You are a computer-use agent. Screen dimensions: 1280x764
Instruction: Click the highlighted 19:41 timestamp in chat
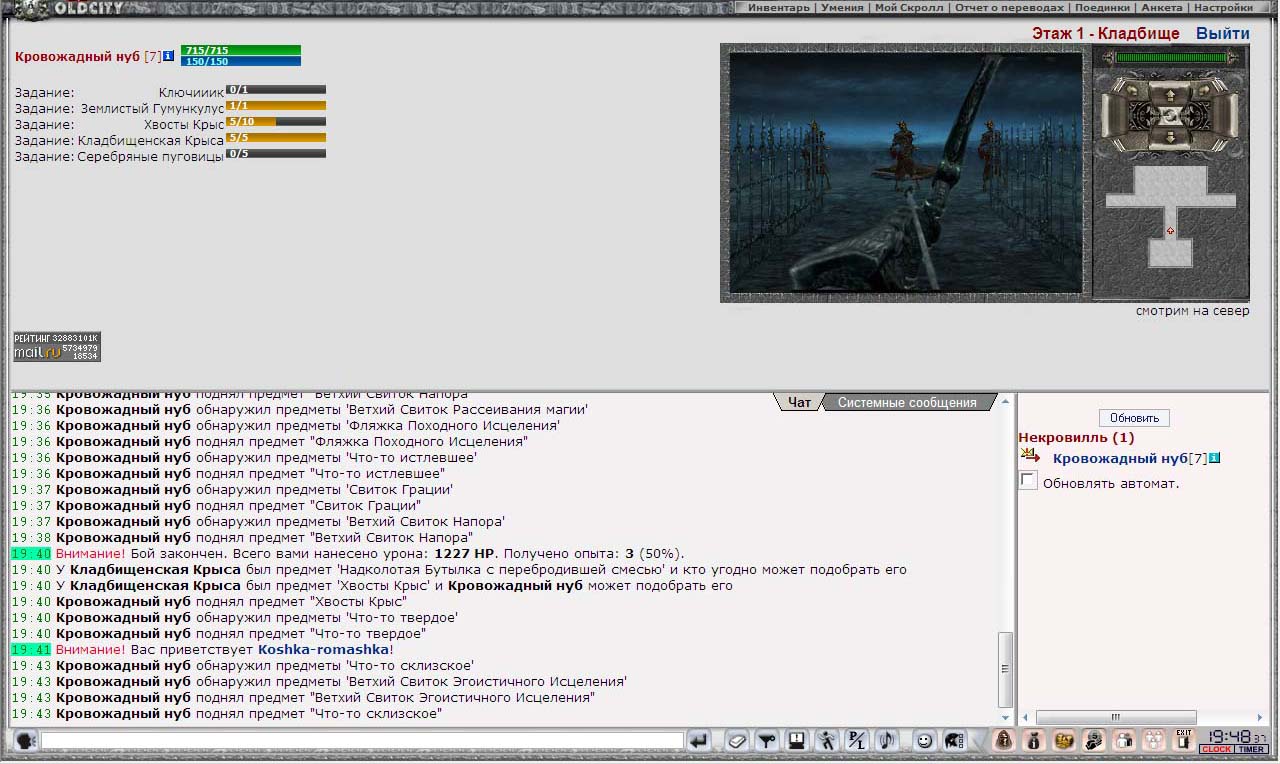(x=31, y=649)
